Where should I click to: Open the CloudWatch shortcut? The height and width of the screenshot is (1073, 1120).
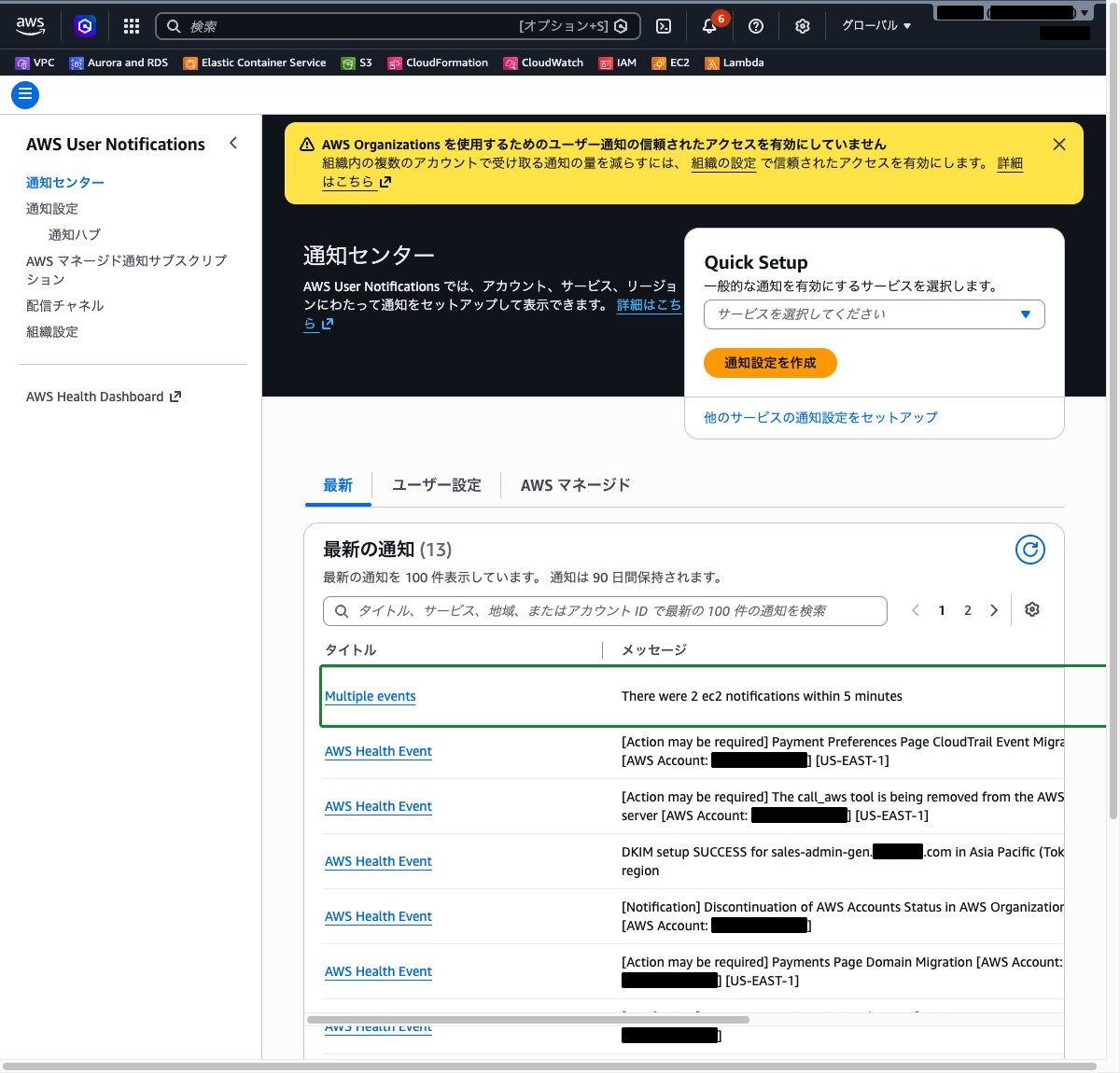[543, 63]
